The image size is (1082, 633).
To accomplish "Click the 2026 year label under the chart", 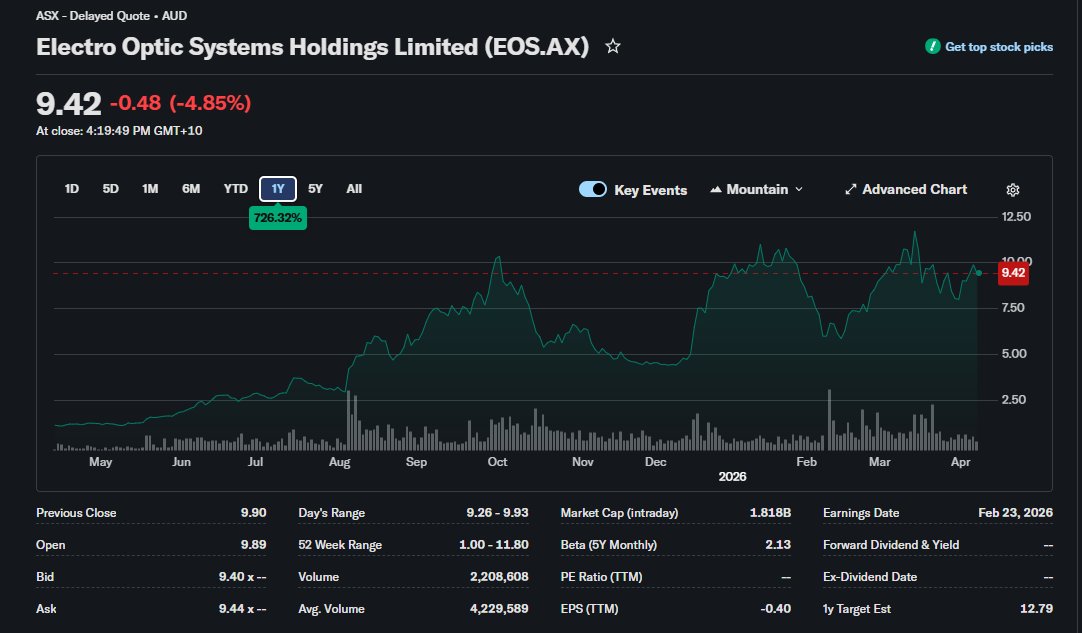I will [732, 476].
